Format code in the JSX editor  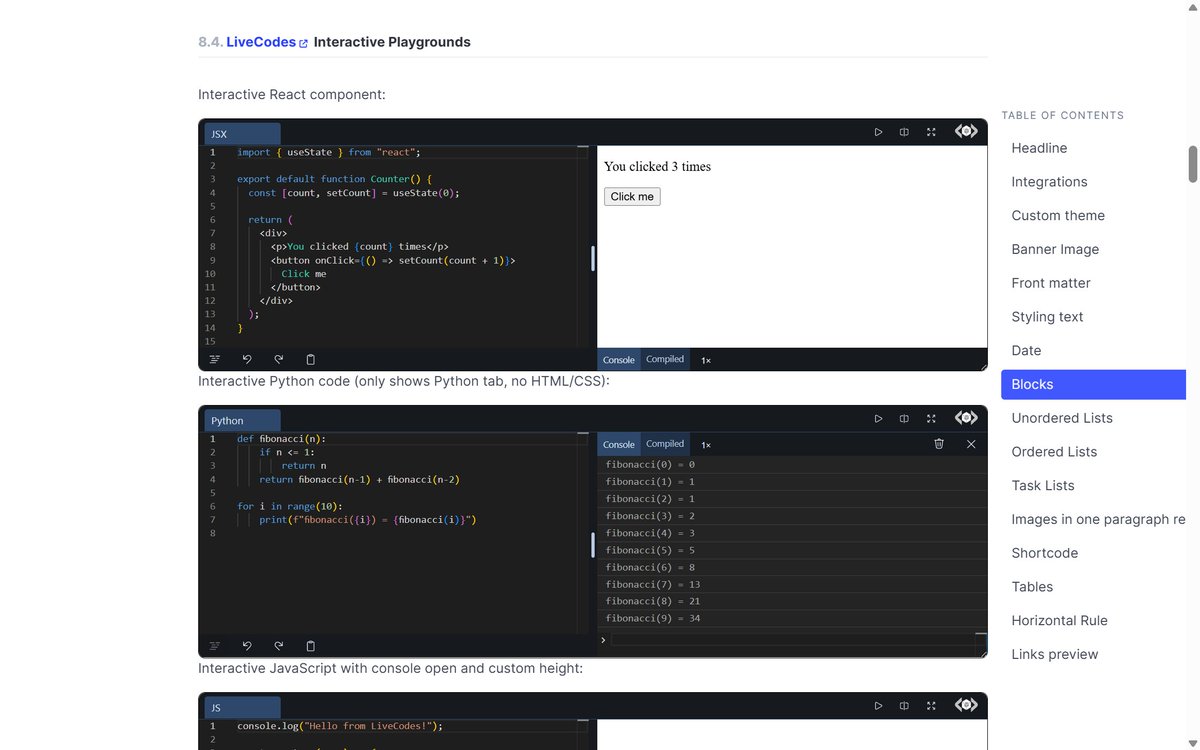214,359
